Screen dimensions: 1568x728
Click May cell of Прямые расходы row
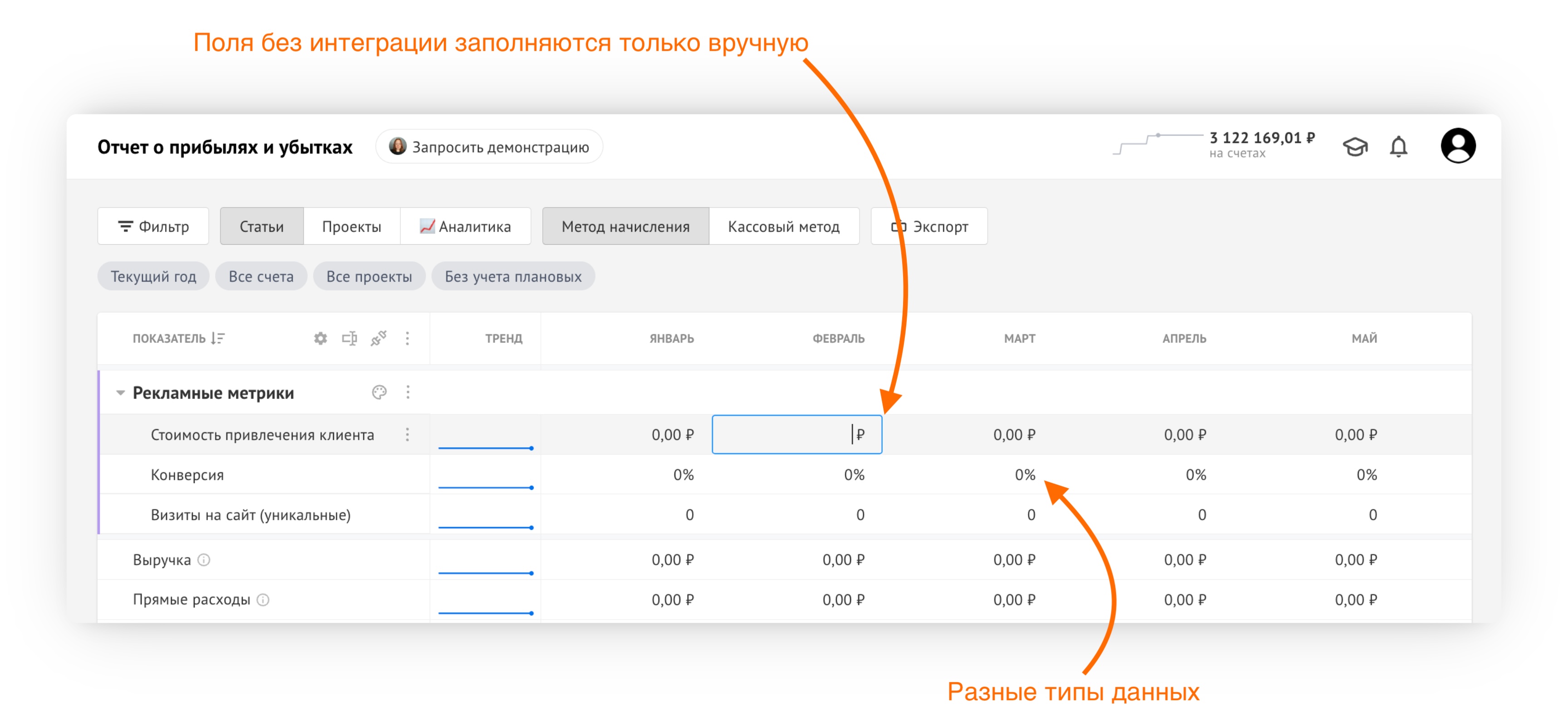click(x=1356, y=600)
